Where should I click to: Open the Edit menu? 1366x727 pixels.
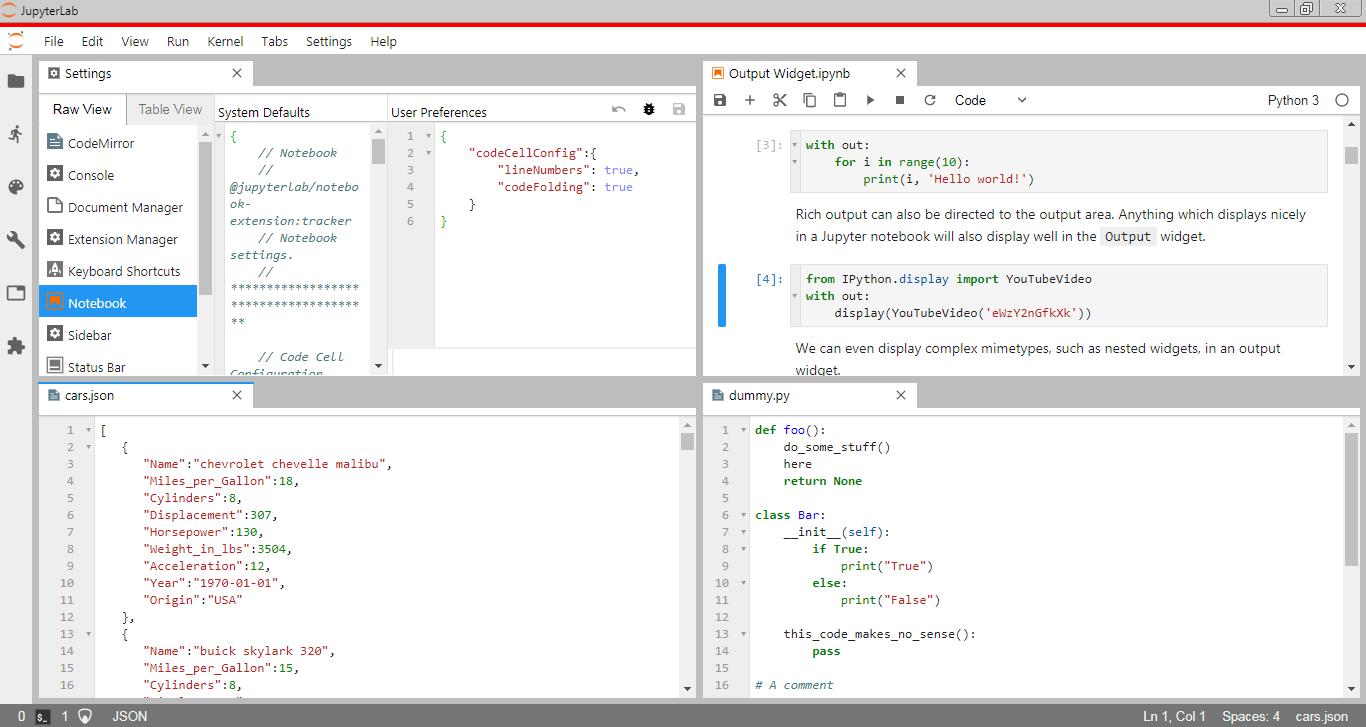tap(92, 41)
